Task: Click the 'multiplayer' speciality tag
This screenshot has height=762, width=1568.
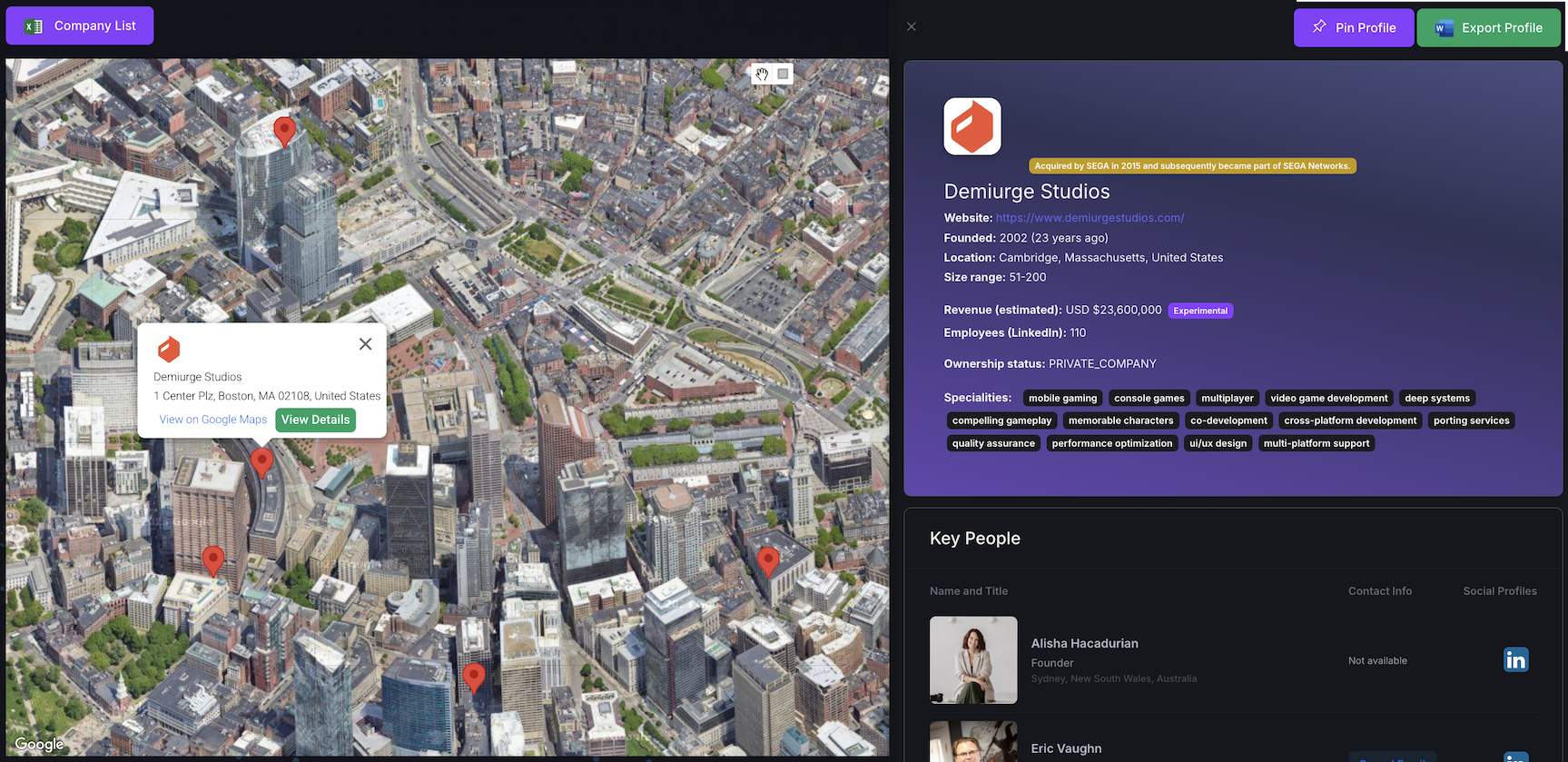Action: coord(1227,398)
